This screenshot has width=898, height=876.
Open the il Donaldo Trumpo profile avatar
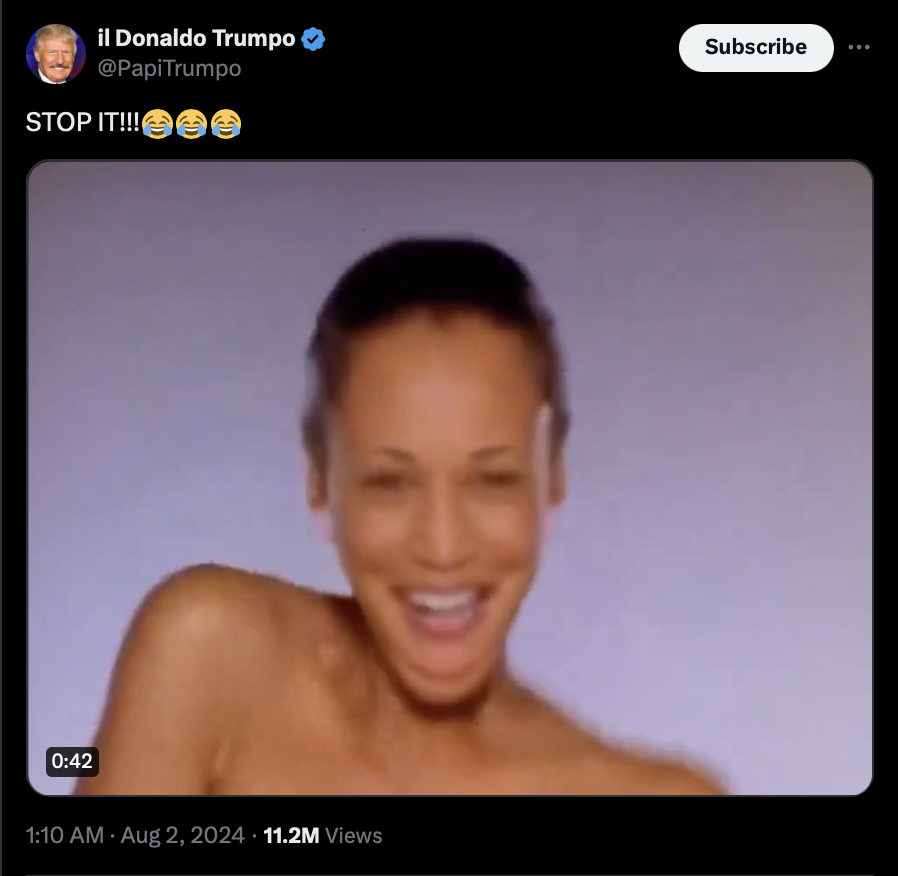[x=56, y=54]
